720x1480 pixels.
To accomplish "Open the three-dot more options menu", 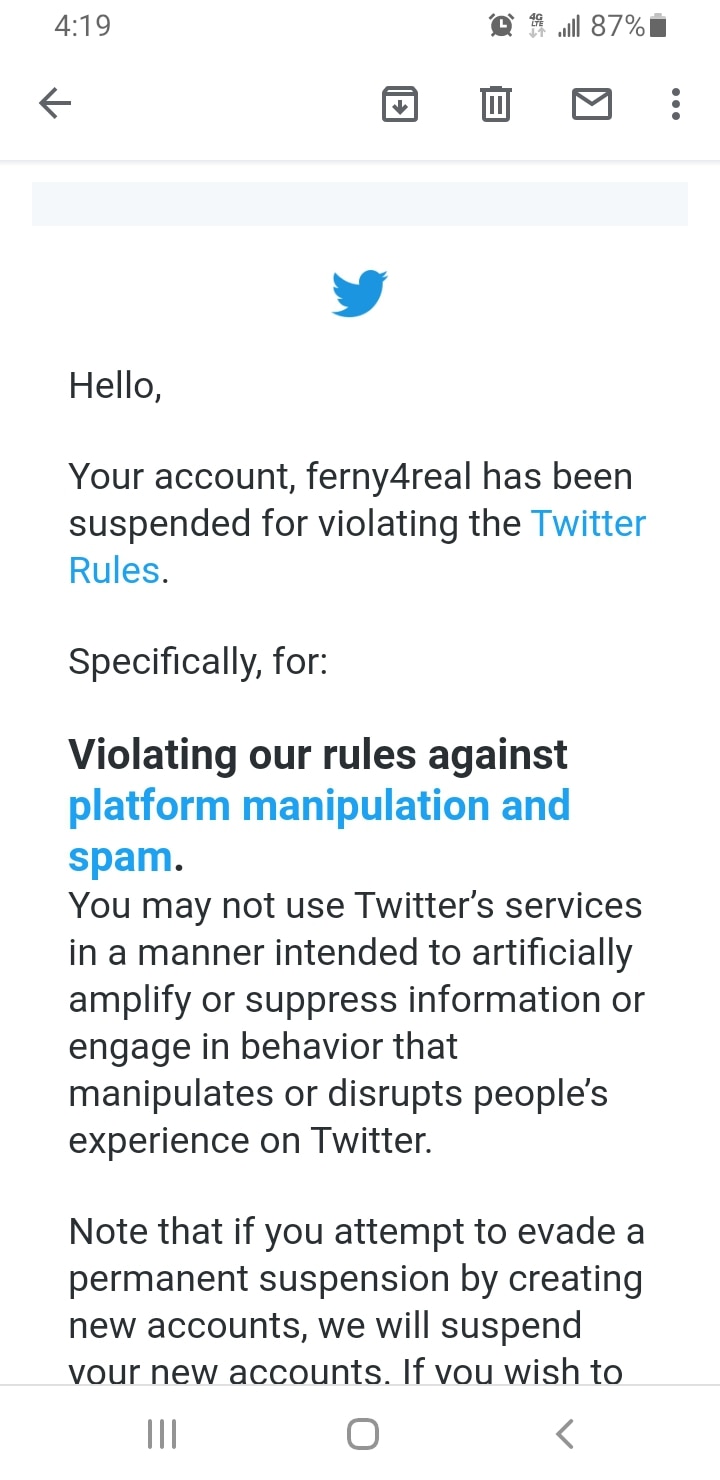I will (x=676, y=104).
